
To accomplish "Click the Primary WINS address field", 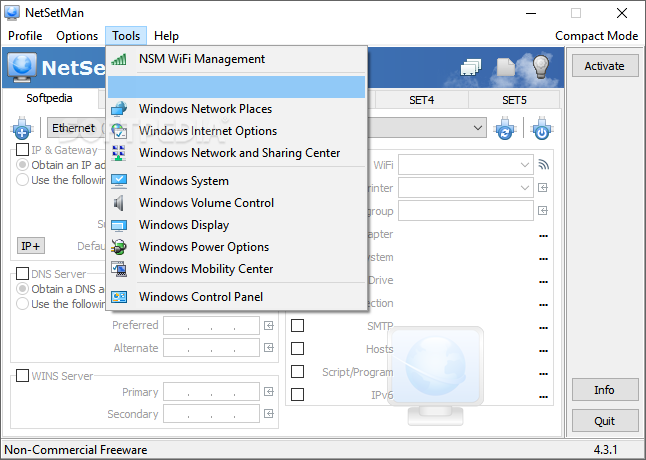I will click(x=211, y=392).
